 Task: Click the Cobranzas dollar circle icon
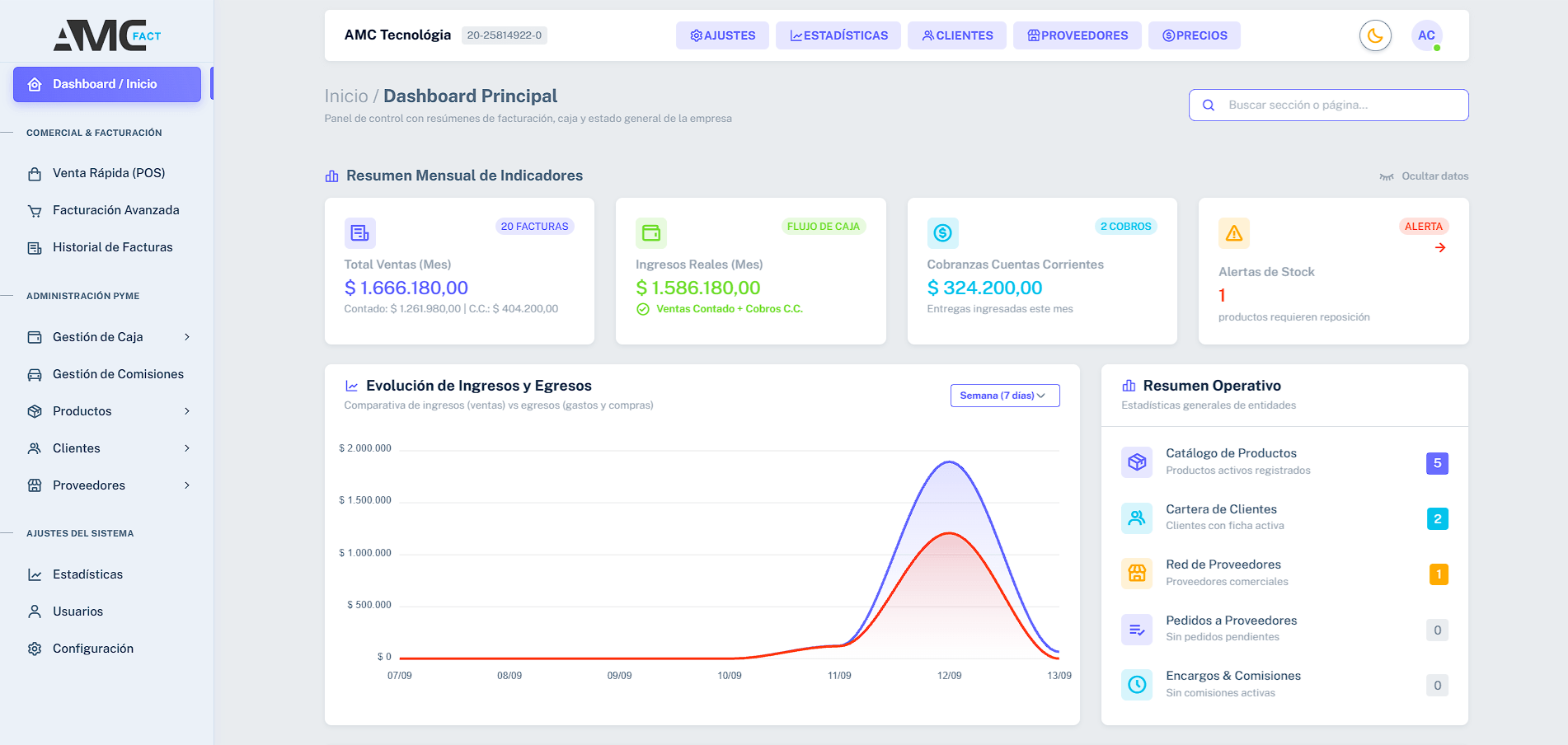pos(942,233)
